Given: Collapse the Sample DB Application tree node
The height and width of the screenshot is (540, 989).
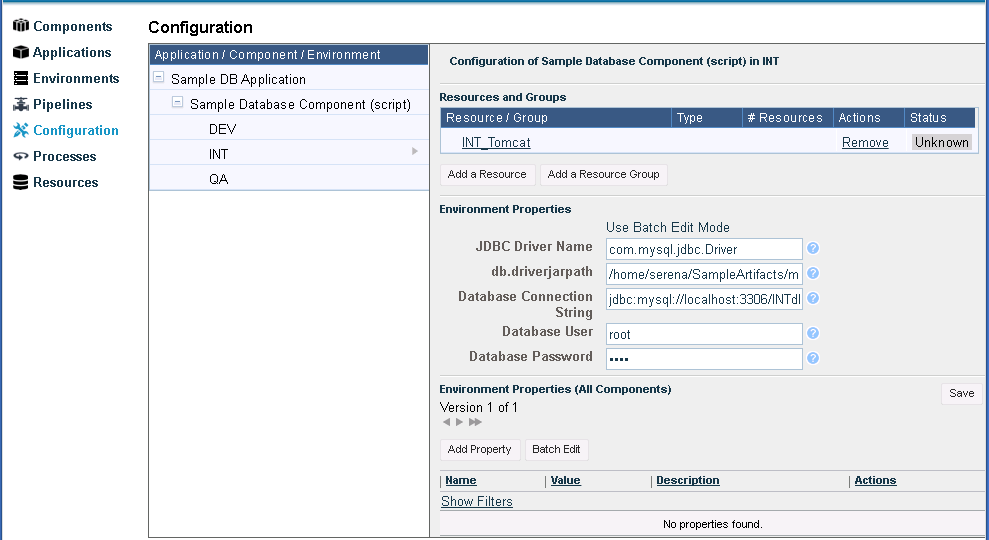Looking at the screenshot, I should 159,78.
